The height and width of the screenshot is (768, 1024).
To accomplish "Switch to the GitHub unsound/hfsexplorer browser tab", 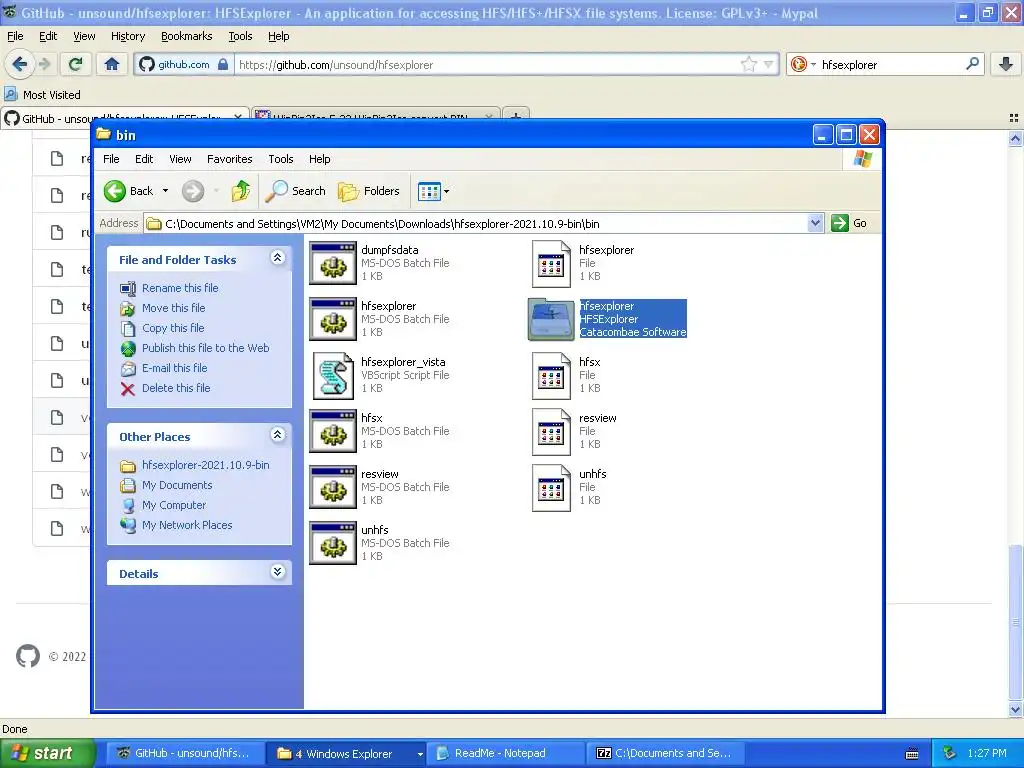I will (x=124, y=118).
